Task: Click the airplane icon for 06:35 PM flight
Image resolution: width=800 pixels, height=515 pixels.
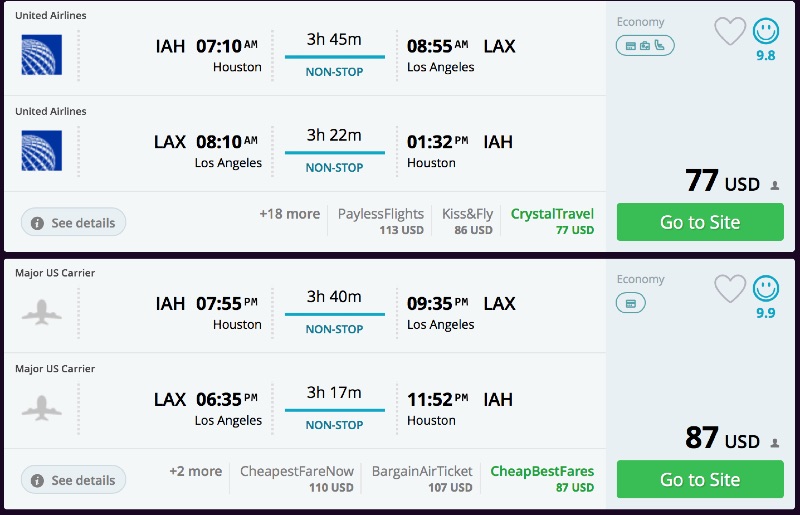Action: [41, 408]
